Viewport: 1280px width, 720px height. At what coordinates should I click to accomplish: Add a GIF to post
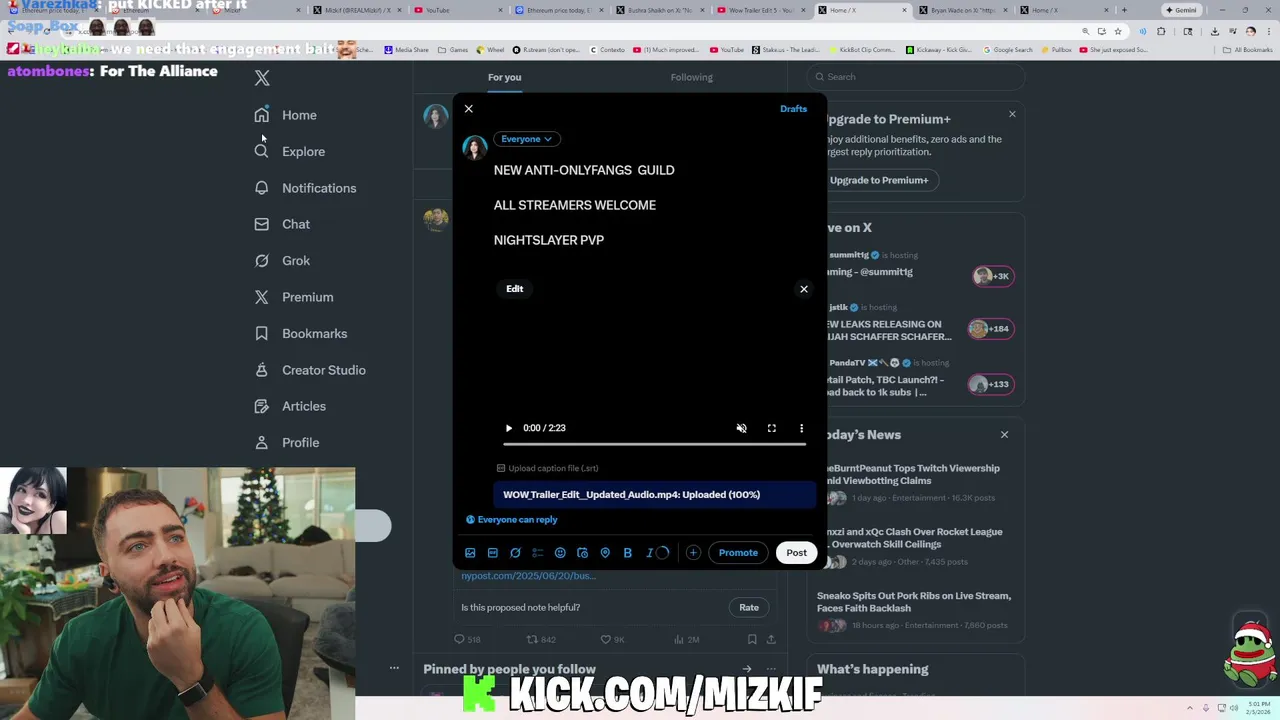pos(493,553)
